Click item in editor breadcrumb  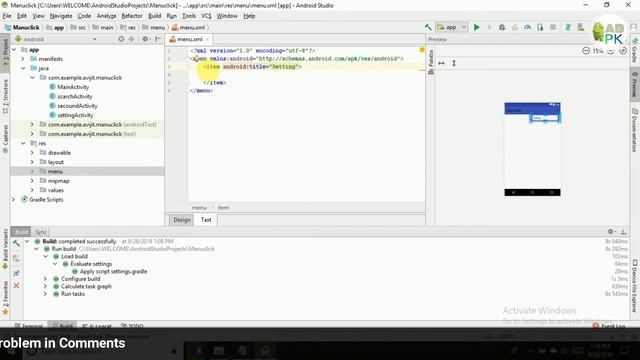coord(223,208)
